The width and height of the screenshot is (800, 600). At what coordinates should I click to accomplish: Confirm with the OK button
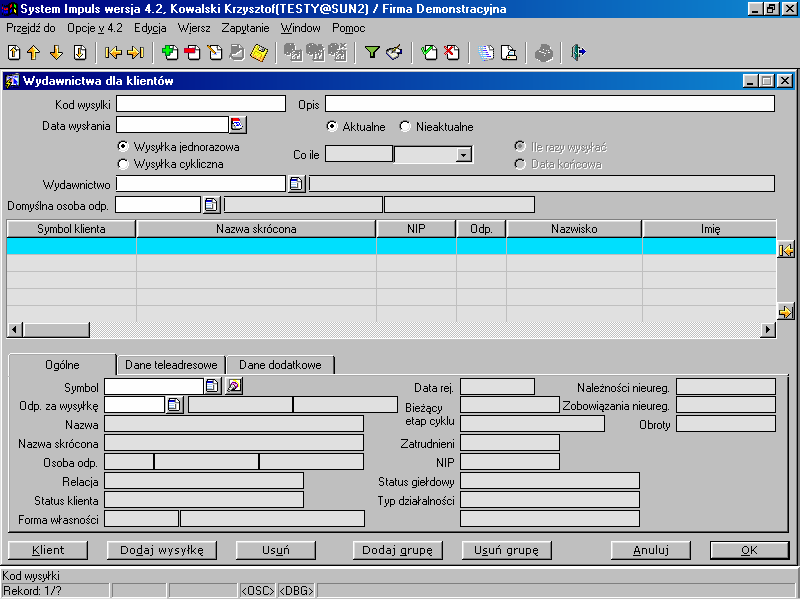tap(749, 550)
